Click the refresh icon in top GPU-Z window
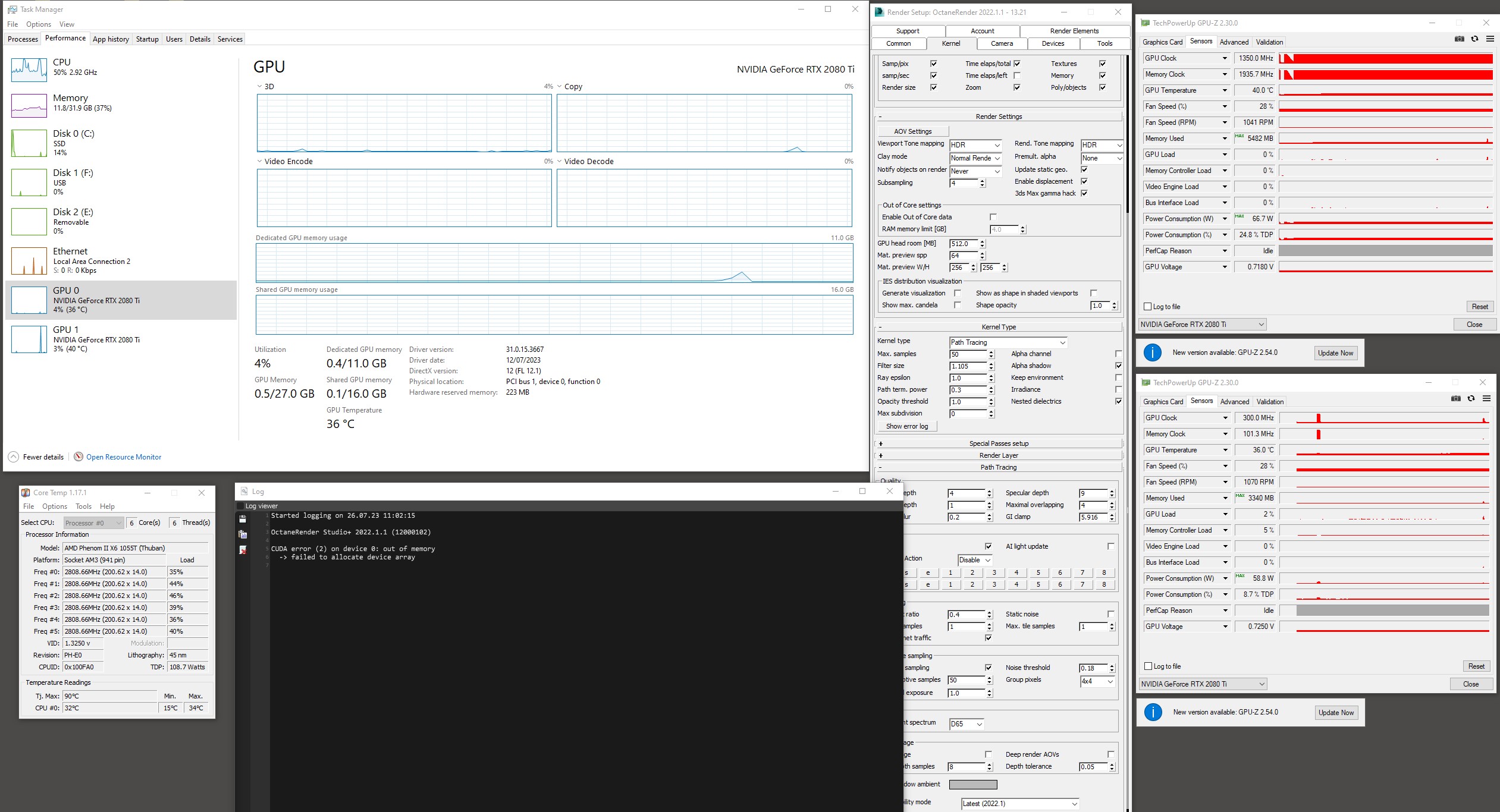 coord(1474,39)
